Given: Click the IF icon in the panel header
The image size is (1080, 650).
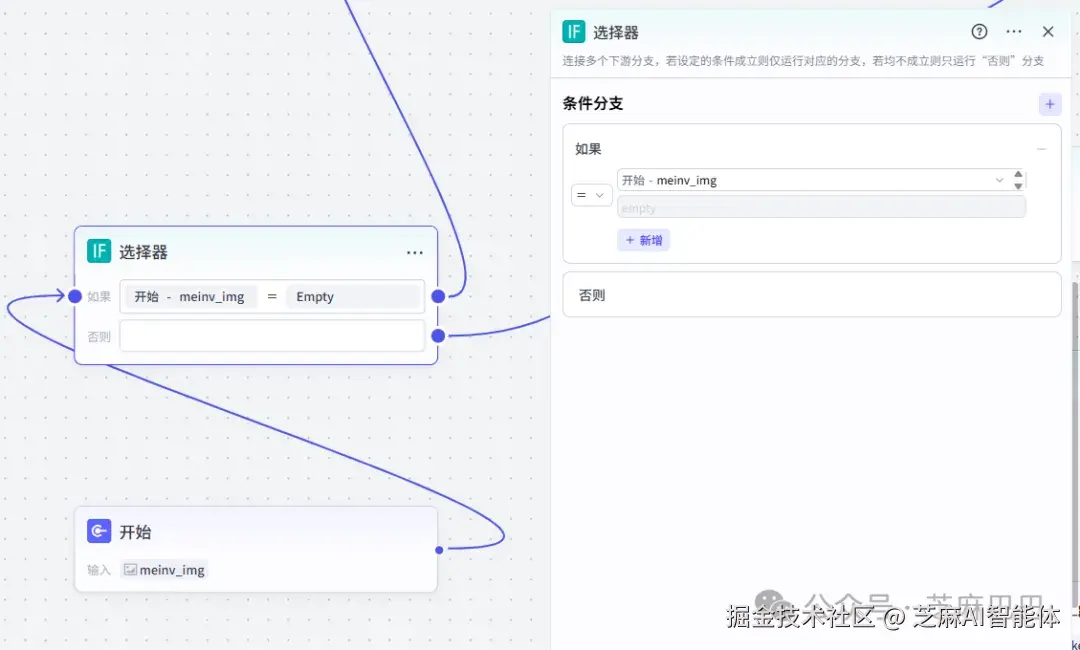Looking at the screenshot, I should click(573, 32).
